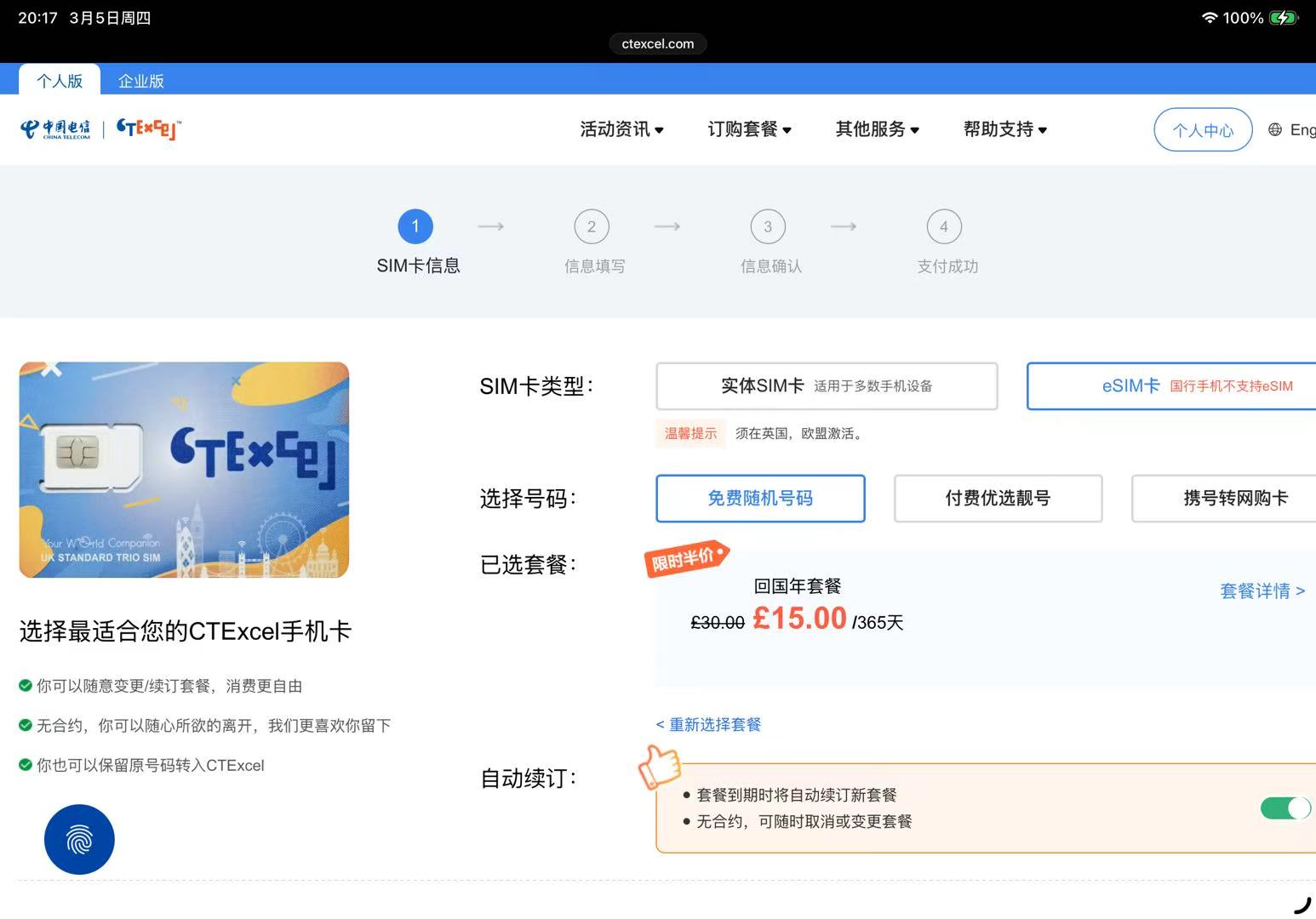1316x919 pixels.
Task: Open the 帮助支持 menu
Action: (x=1004, y=129)
